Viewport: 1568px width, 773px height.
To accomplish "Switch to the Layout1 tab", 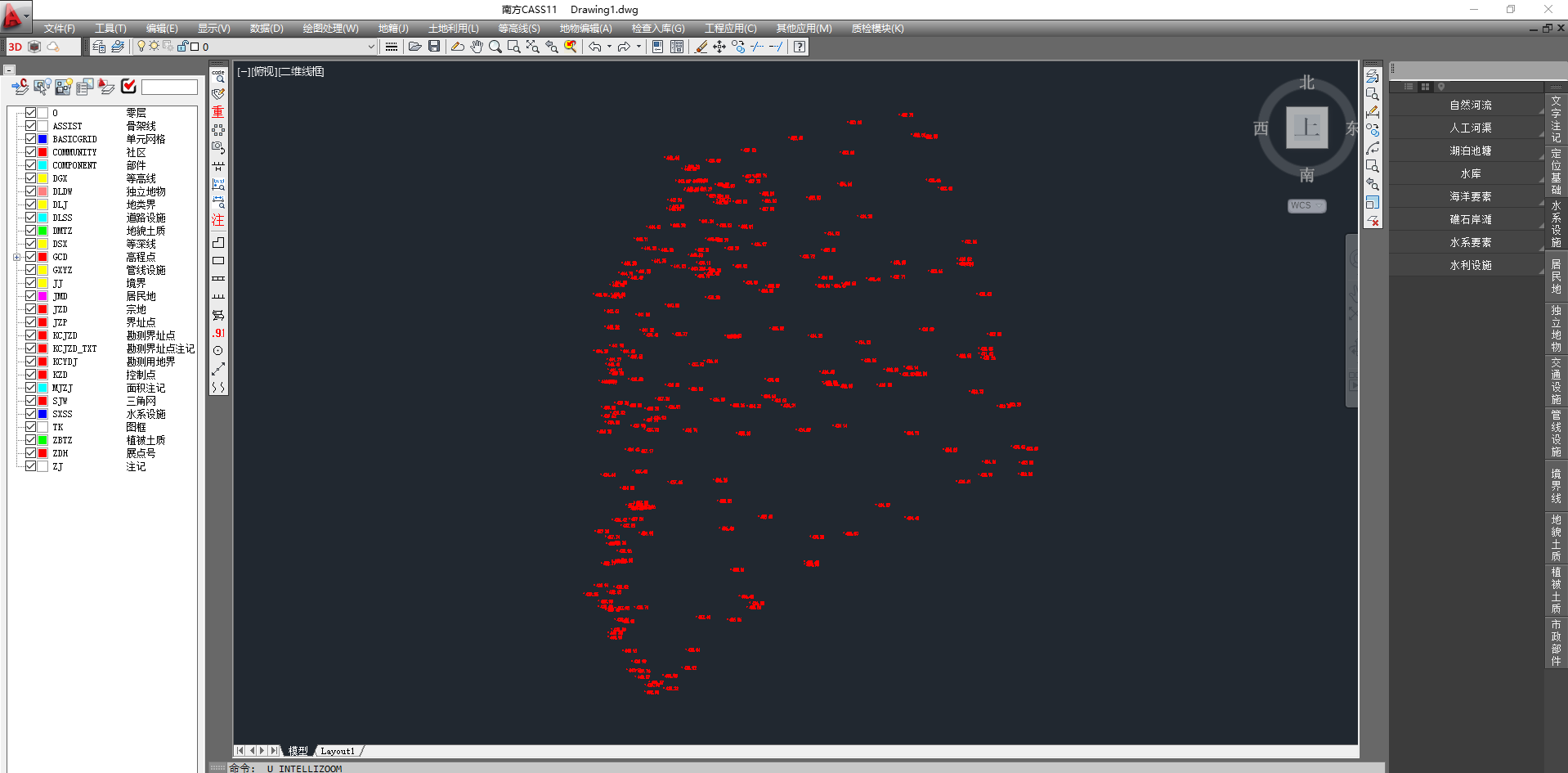I will pos(338,751).
